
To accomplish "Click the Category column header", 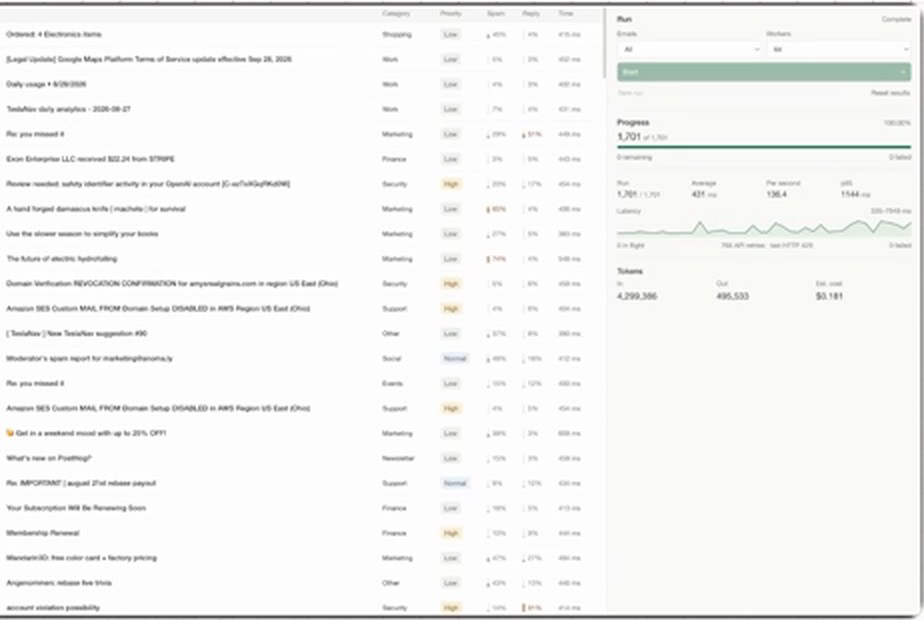I will pyautogui.click(x=396, y=14).
